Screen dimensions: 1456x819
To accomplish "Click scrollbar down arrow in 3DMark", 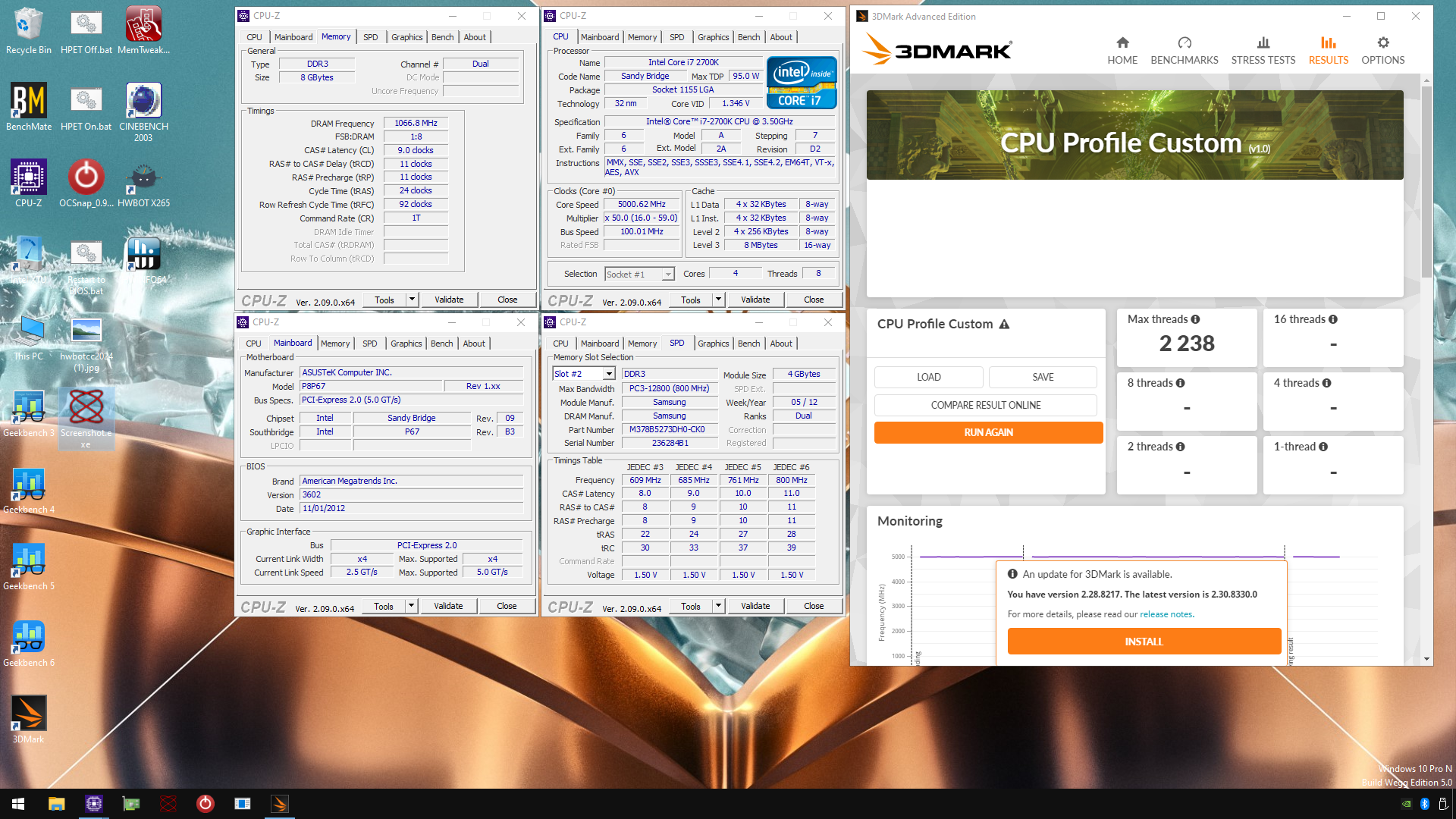I will pyautogui.click(x=1426, y=660).
